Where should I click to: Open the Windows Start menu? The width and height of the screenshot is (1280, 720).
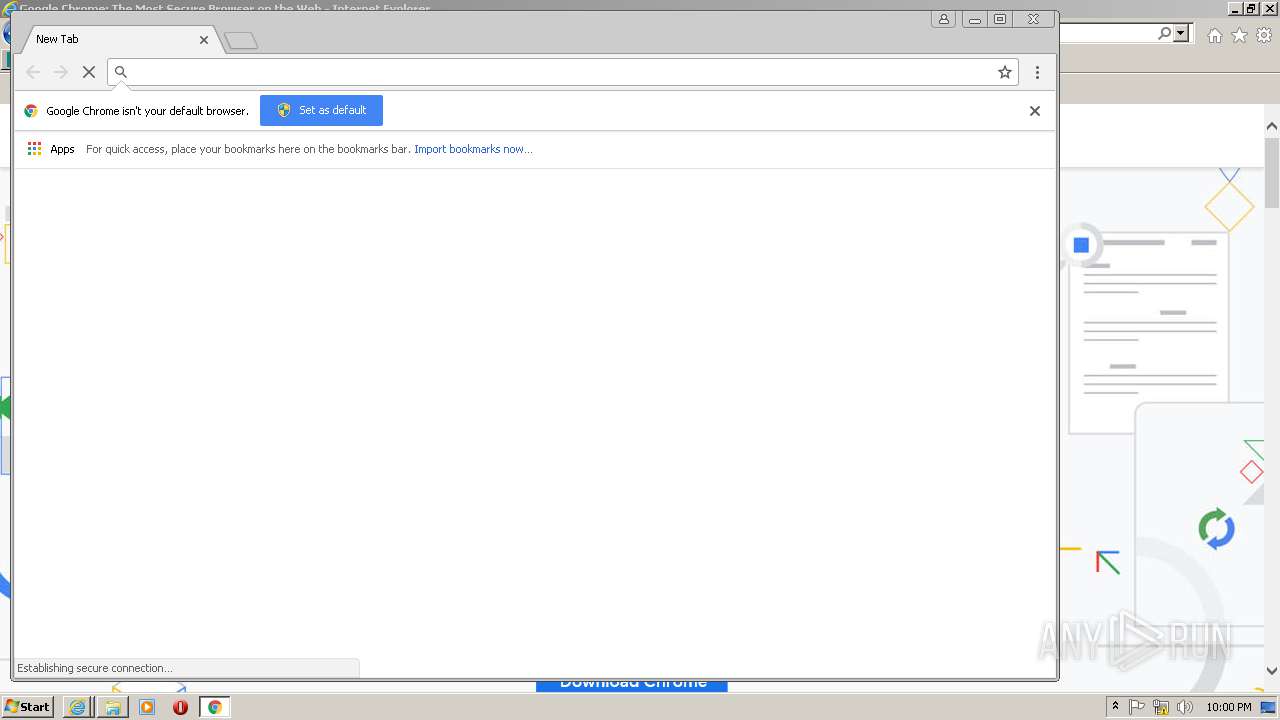coord(28,707)
